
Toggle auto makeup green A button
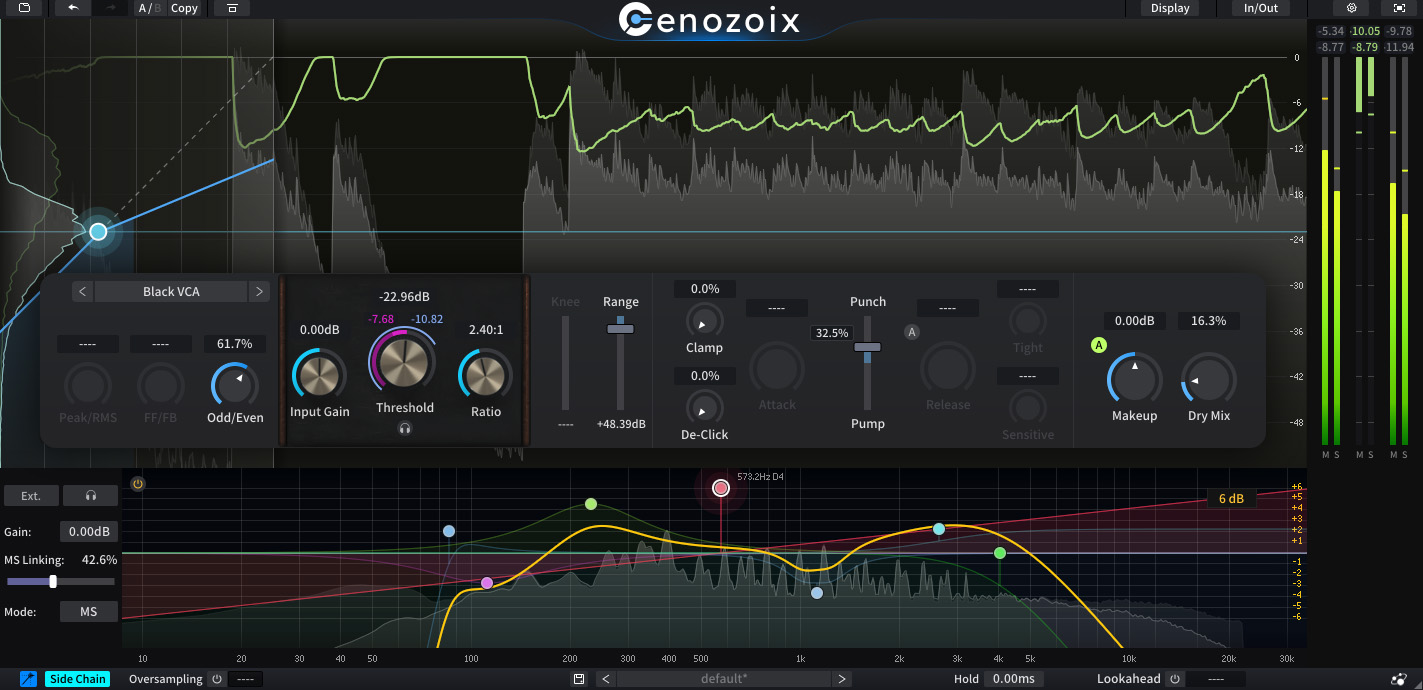click(x=1099, y=345)
